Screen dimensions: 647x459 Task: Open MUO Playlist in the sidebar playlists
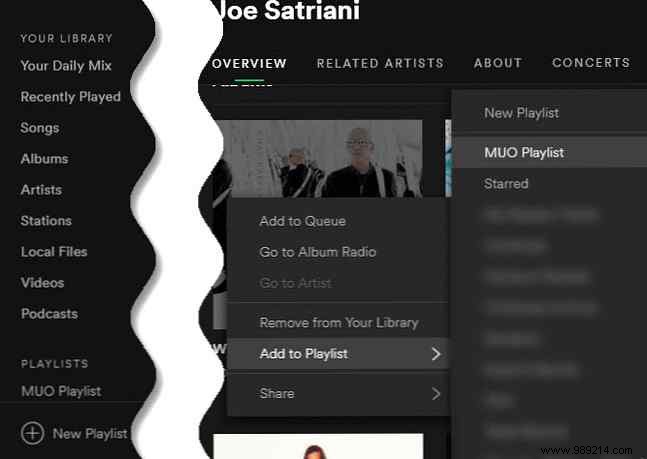[x=61, y=391]
